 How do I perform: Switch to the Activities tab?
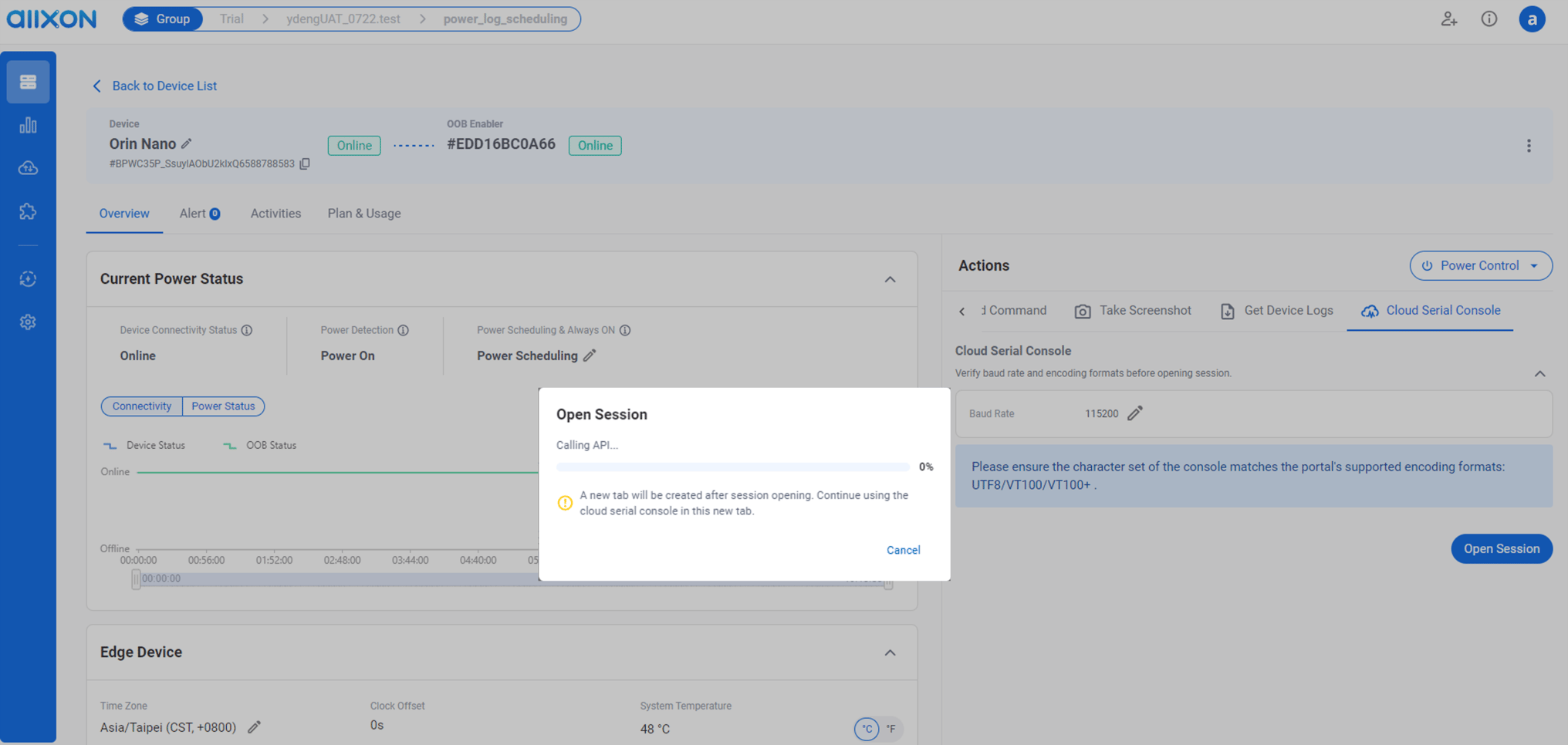point(275,213)
